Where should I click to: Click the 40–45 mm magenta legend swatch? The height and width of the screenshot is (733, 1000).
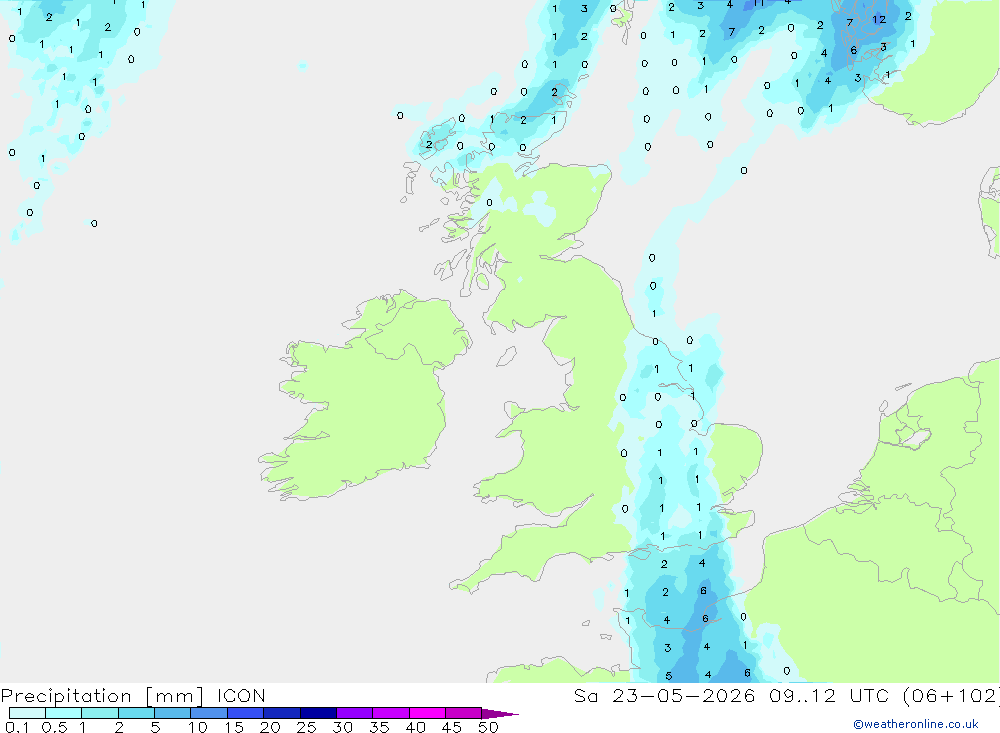pos(427,713)
